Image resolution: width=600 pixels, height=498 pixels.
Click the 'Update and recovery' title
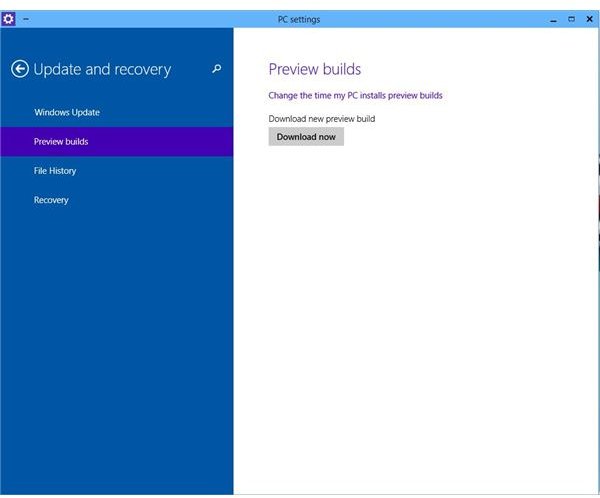tap(102, 70)
